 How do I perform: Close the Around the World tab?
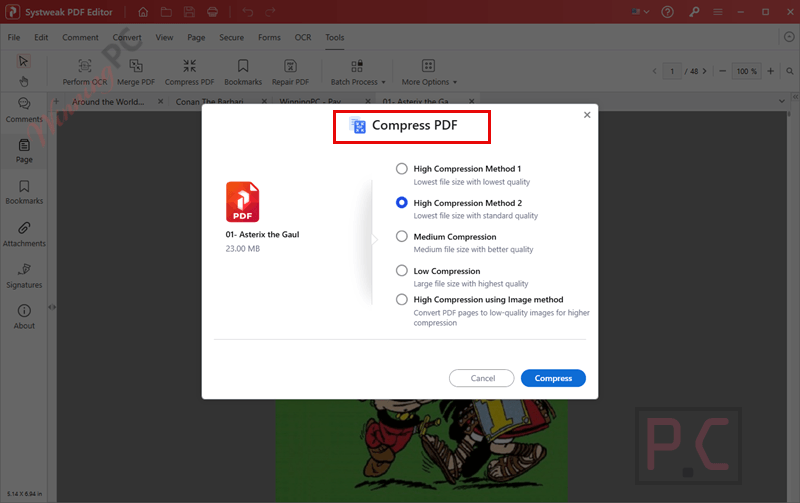[160, 102]
